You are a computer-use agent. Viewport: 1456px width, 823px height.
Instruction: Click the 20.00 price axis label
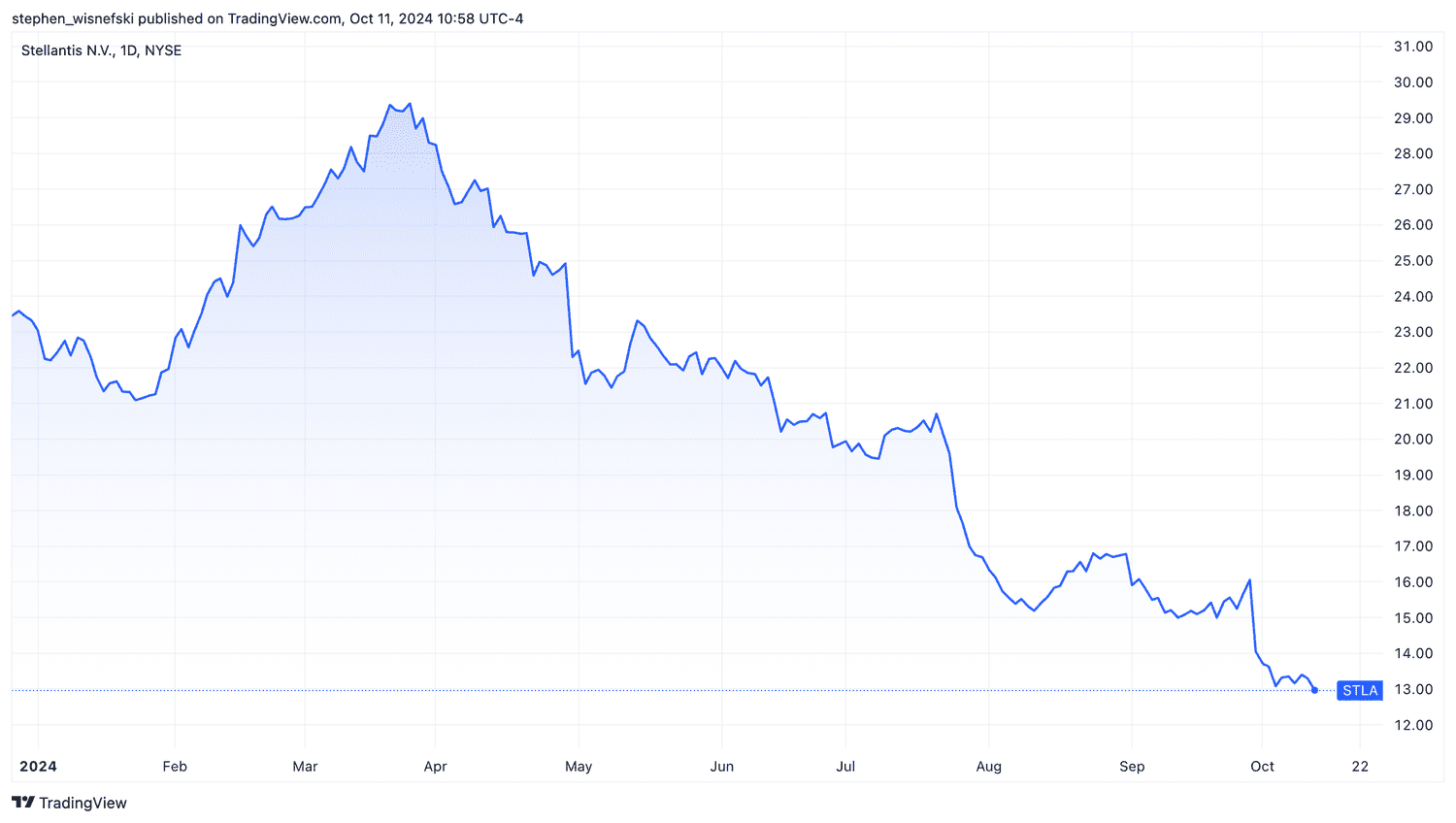tap(1413, 440)
